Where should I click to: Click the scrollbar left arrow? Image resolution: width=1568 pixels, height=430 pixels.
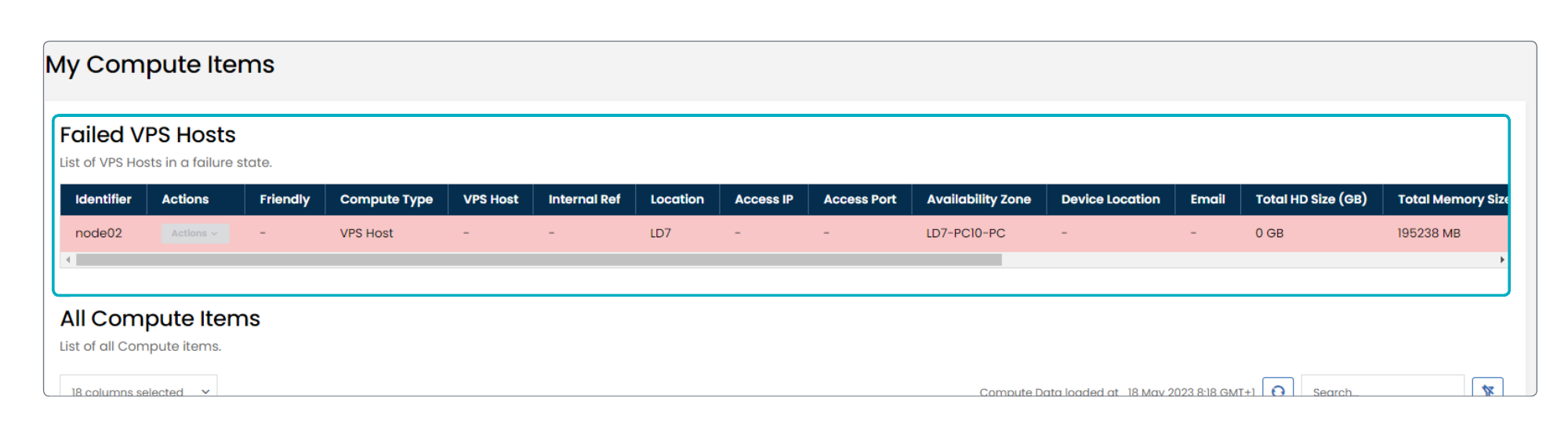pos(68,260)
